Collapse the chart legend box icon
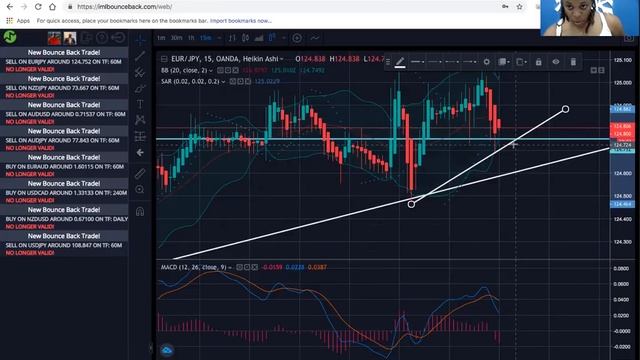The image size is (640, 360). [164, 59]
